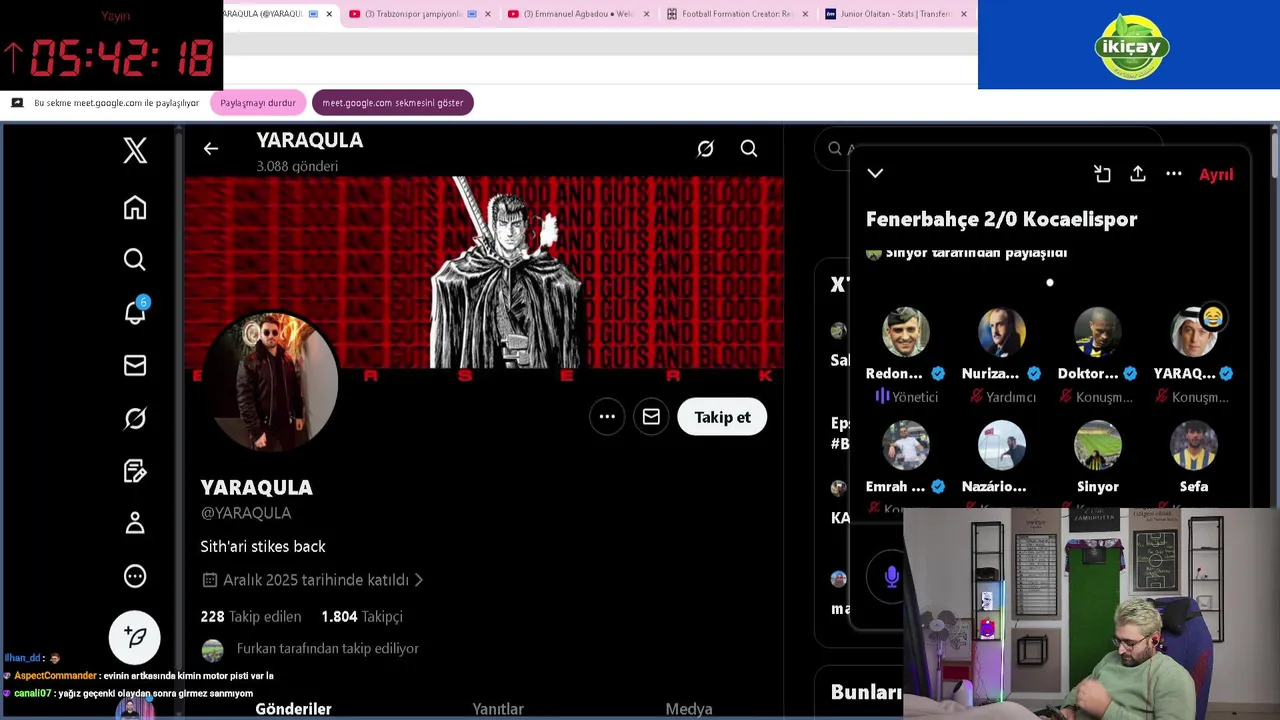Viewport: 1280px width, 720px height.
Task: Click the Space title Fenerbahçe 2/0 Kocaelispor
Action: click(1001, 219)
